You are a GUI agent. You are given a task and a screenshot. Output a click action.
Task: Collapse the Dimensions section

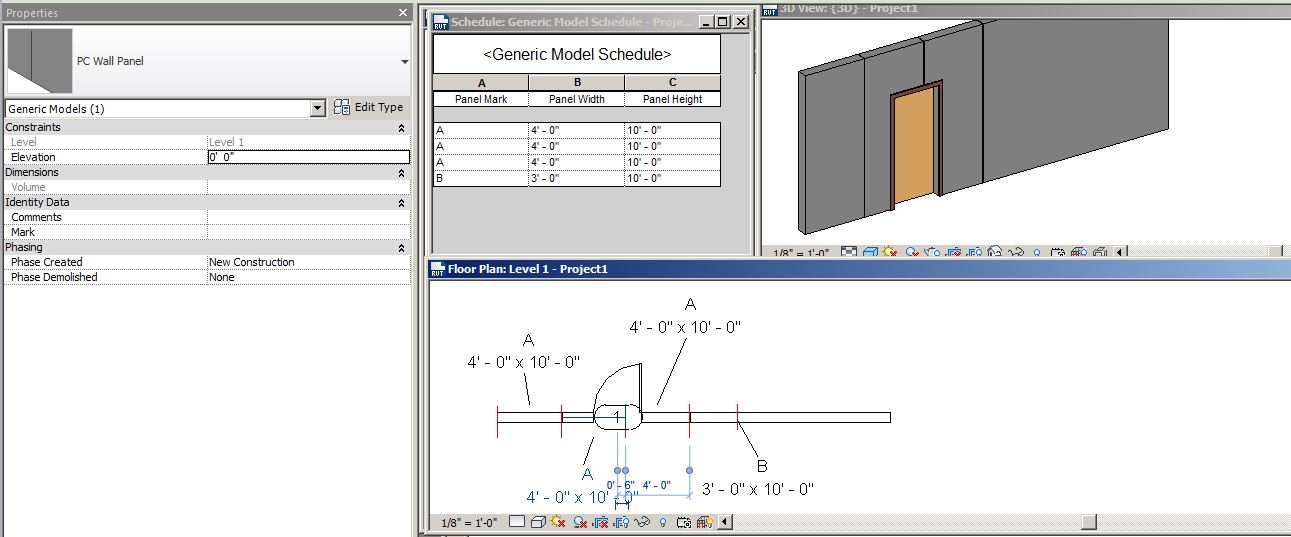tap(401, 173)
